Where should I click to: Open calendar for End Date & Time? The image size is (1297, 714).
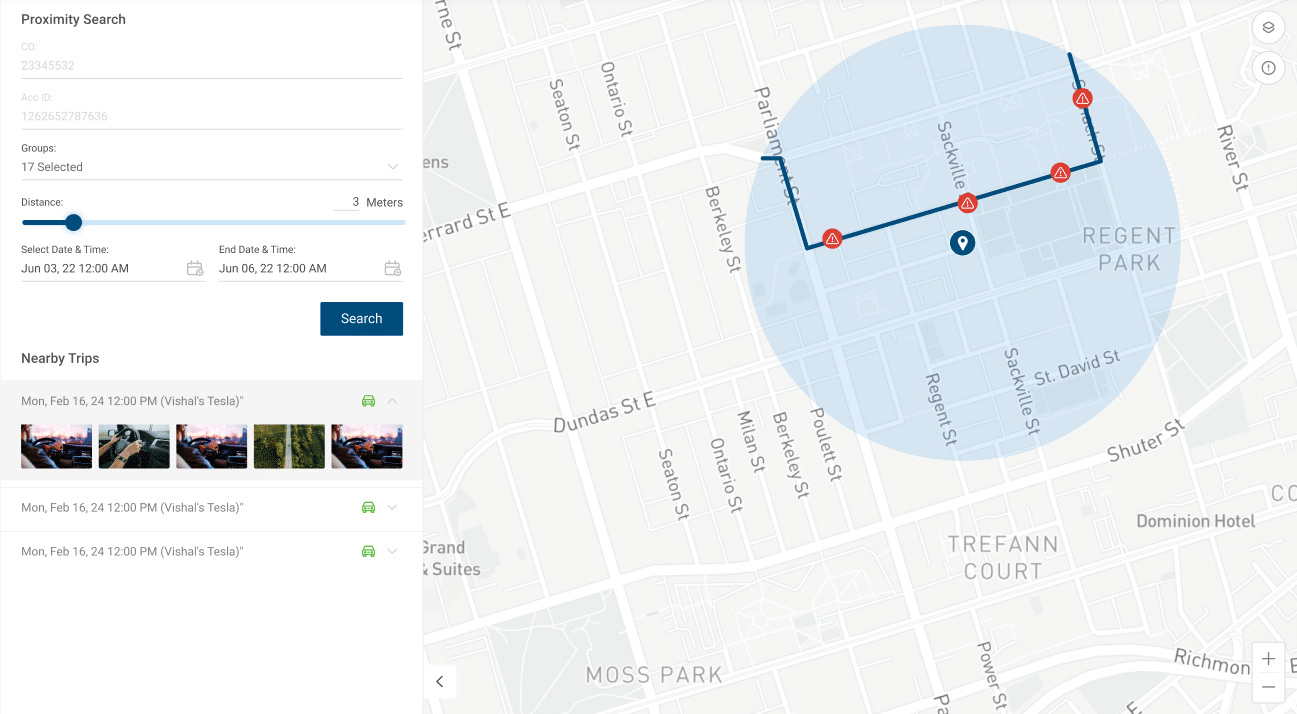pos(393,268)
